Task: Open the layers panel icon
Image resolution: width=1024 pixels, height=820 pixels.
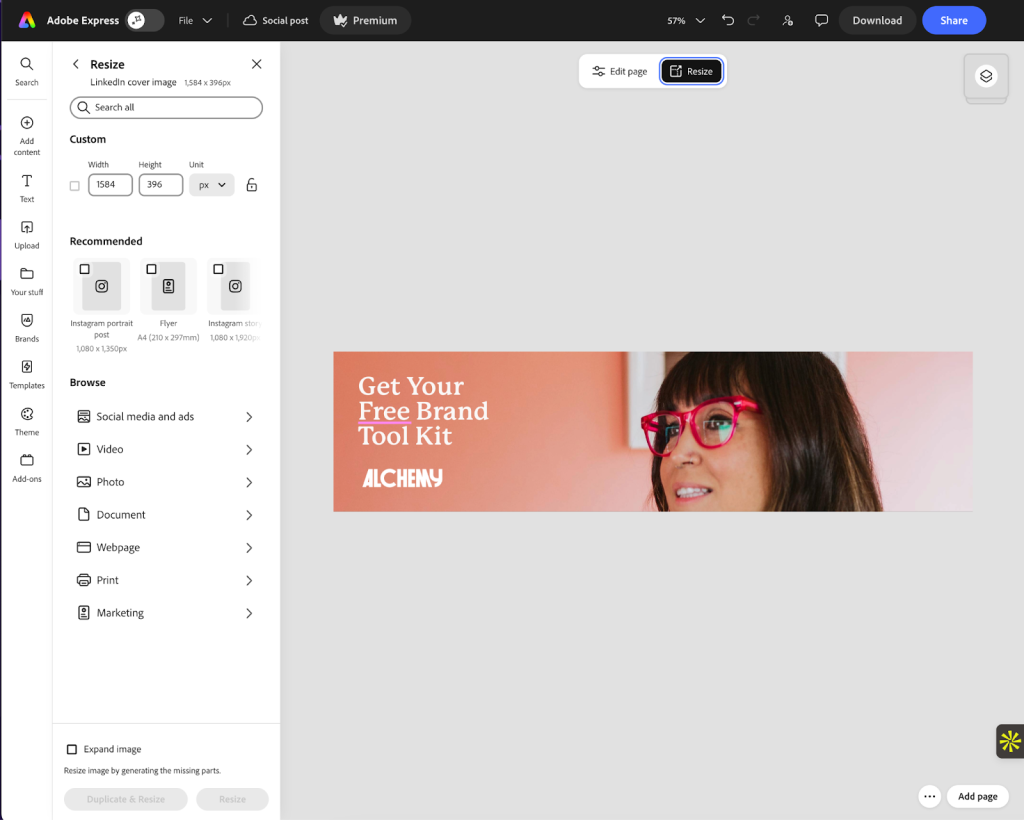Action: pyautogui.click(x=986, y=76)
